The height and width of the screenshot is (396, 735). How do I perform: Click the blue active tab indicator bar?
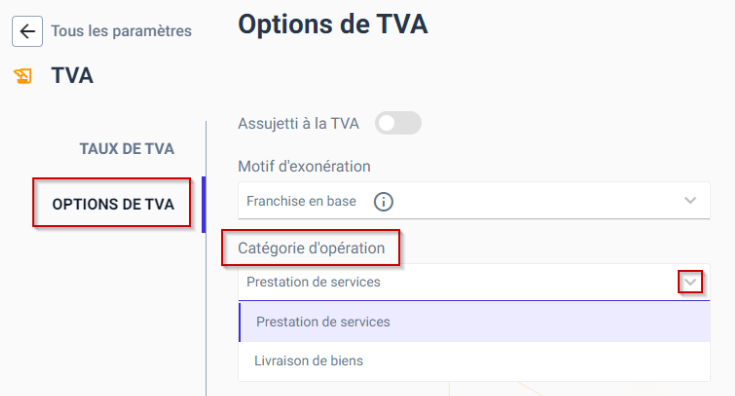[x=203, y=204]
